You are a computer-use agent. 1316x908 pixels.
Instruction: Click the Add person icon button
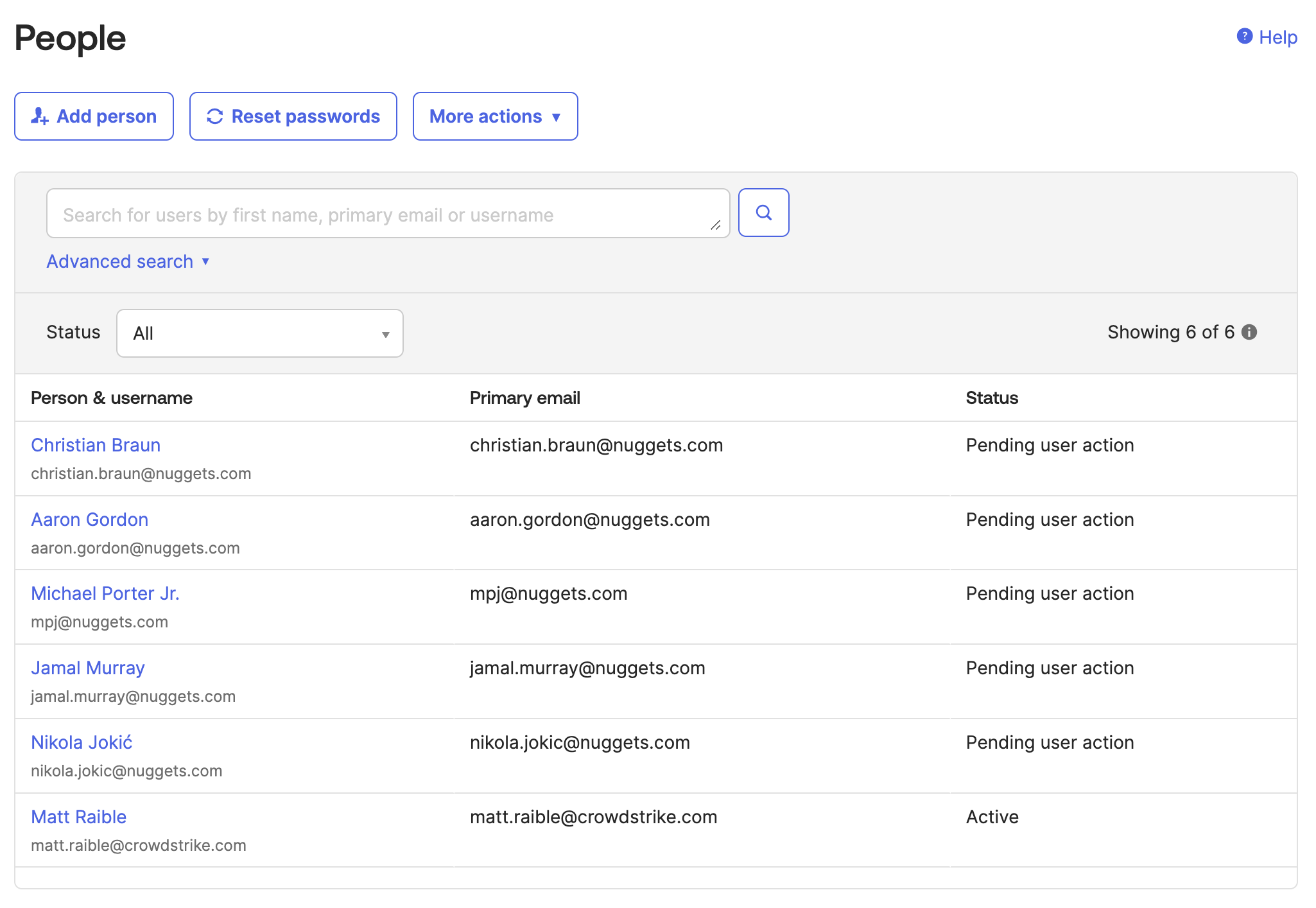(40, 116)
